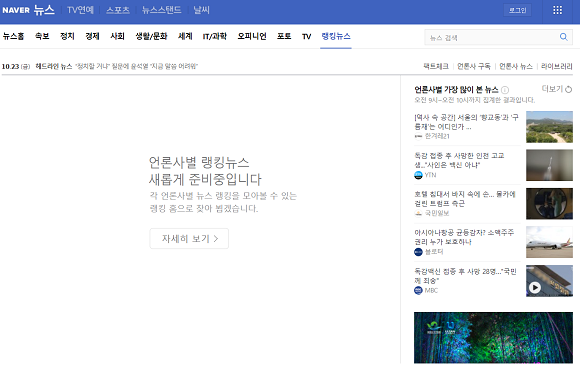Click the green forest banner advertisement
Viewport: 580px width, 366px height.
coord(493,338)
